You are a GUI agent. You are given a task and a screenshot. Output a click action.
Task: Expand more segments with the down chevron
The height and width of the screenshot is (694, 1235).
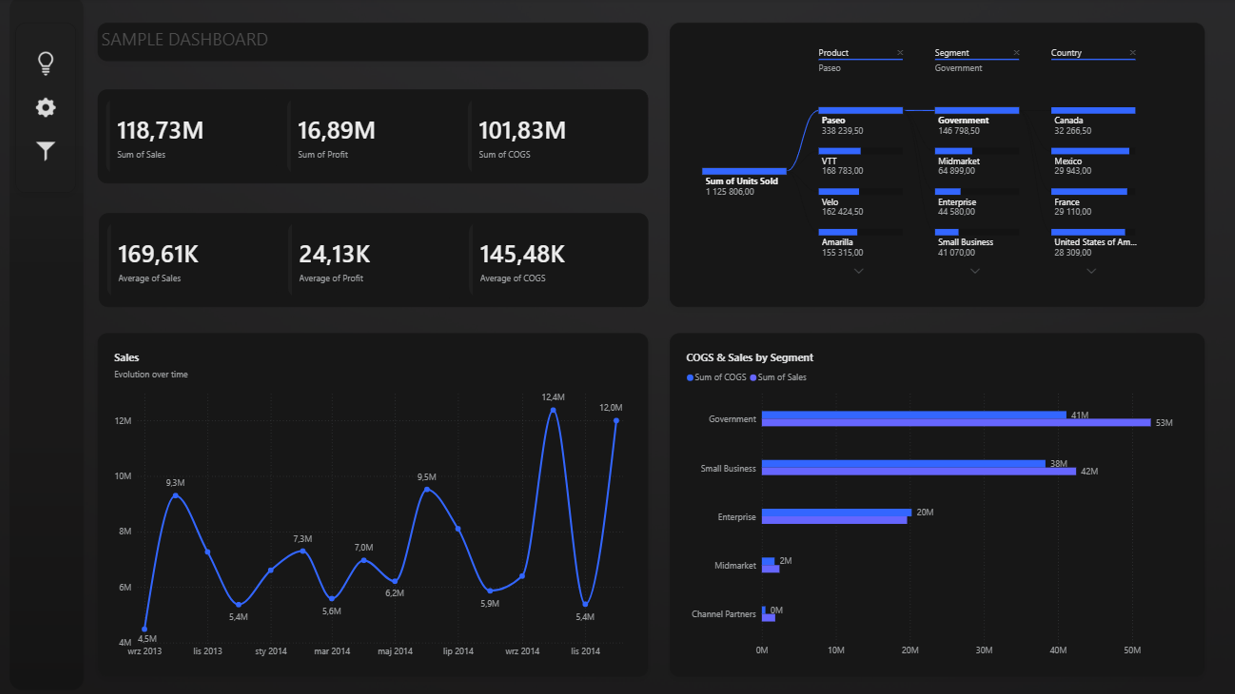[x=975, y=271]
